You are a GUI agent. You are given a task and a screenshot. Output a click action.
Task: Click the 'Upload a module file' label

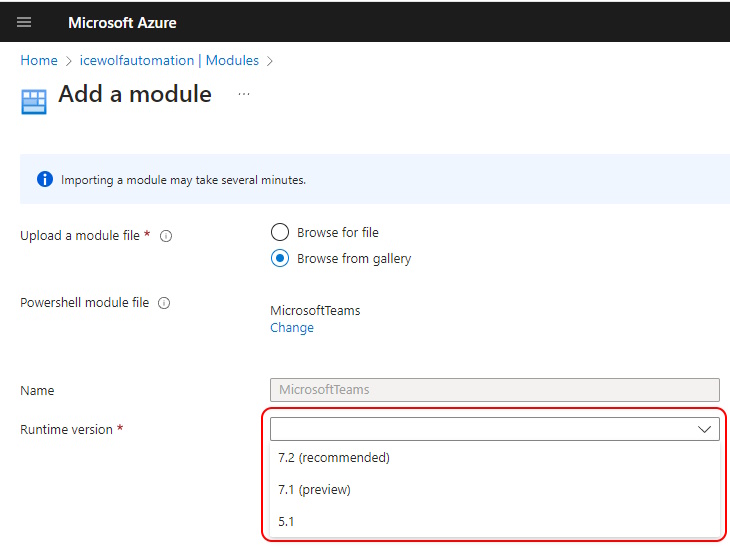(80, 236)
